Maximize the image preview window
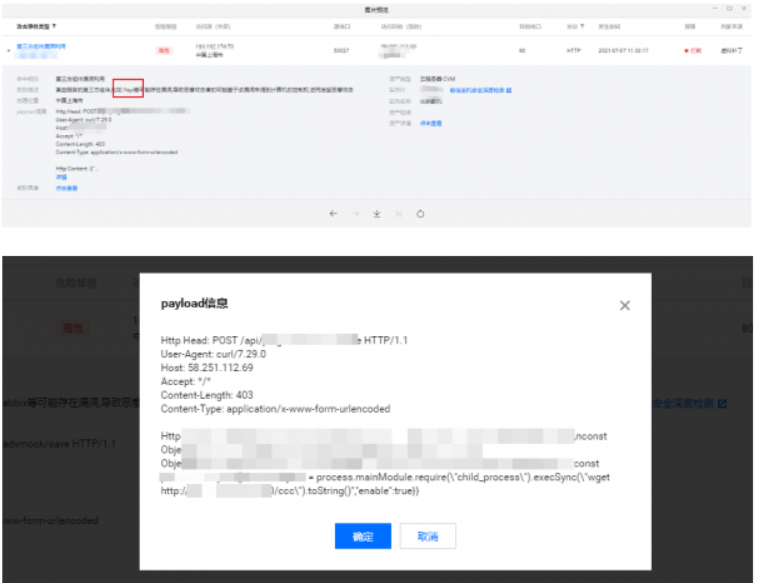This screenshot has width=757, height=585. point(729,9)
